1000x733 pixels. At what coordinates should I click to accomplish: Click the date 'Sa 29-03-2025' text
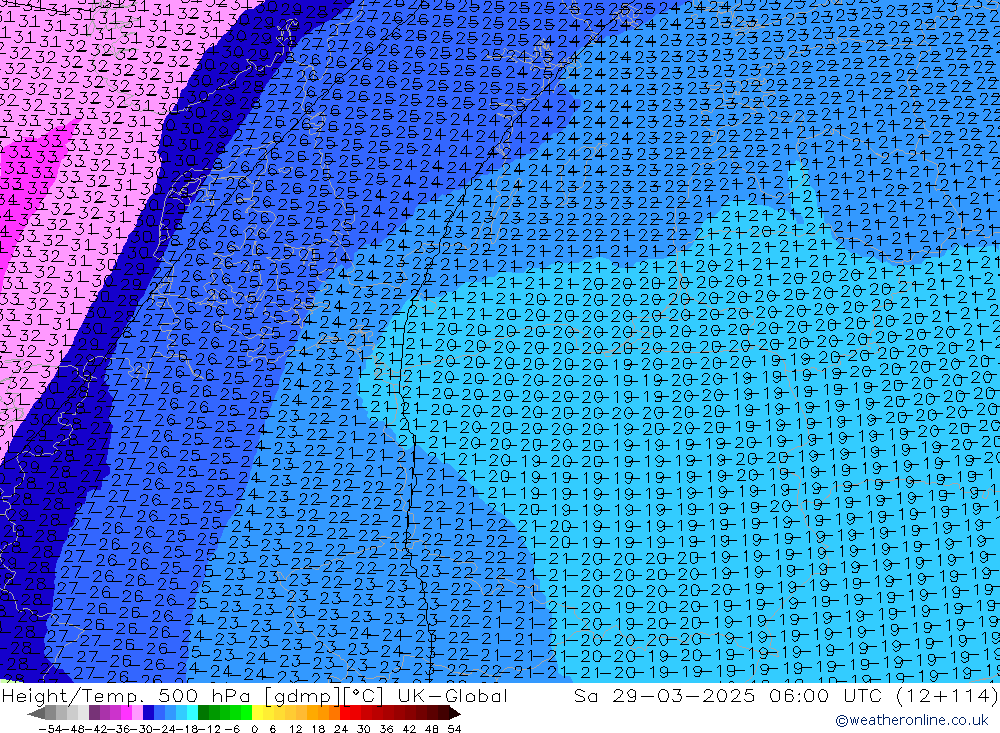pyautogui.click(x=663, y=695)
